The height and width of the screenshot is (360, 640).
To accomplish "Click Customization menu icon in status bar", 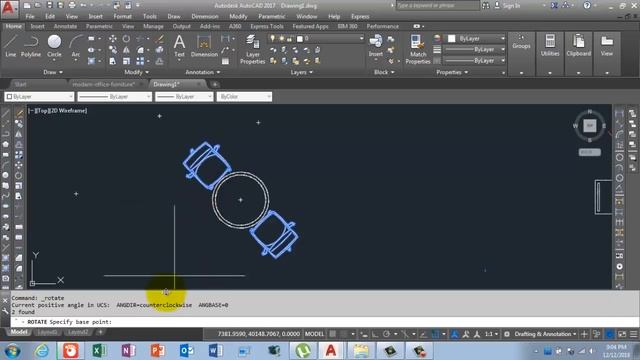I will [x=633, y=334].
